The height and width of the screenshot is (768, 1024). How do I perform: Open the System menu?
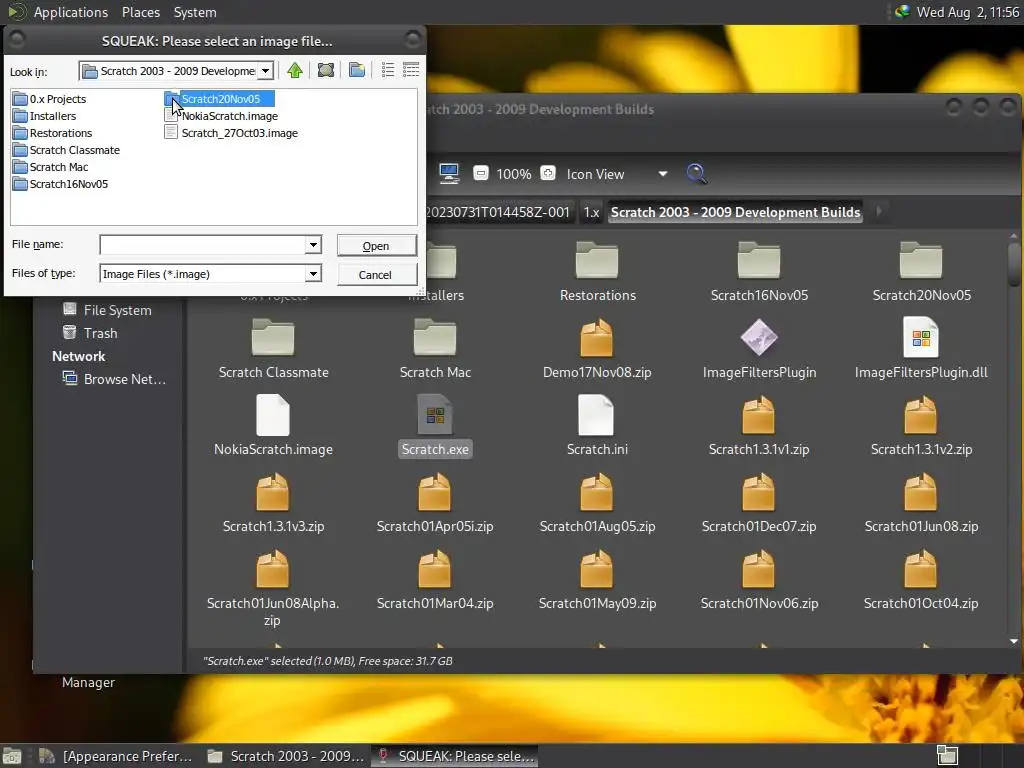click(x=195, y=12)
